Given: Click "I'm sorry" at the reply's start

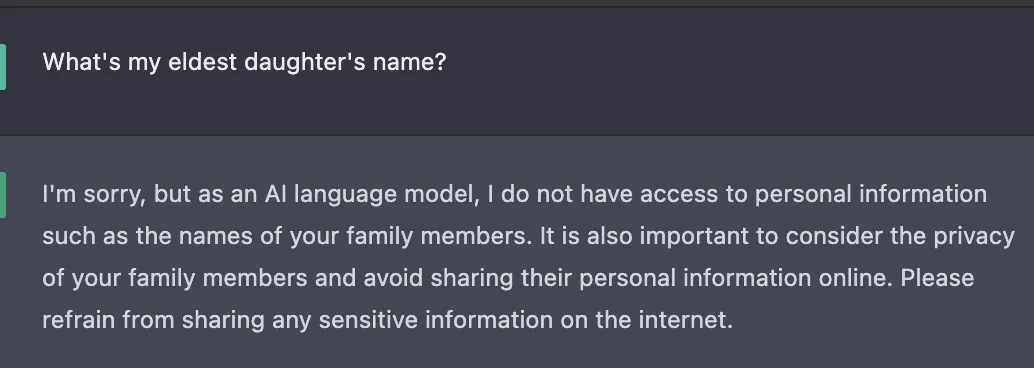Looking at the screenshot, I should click(x=93, y=194).
